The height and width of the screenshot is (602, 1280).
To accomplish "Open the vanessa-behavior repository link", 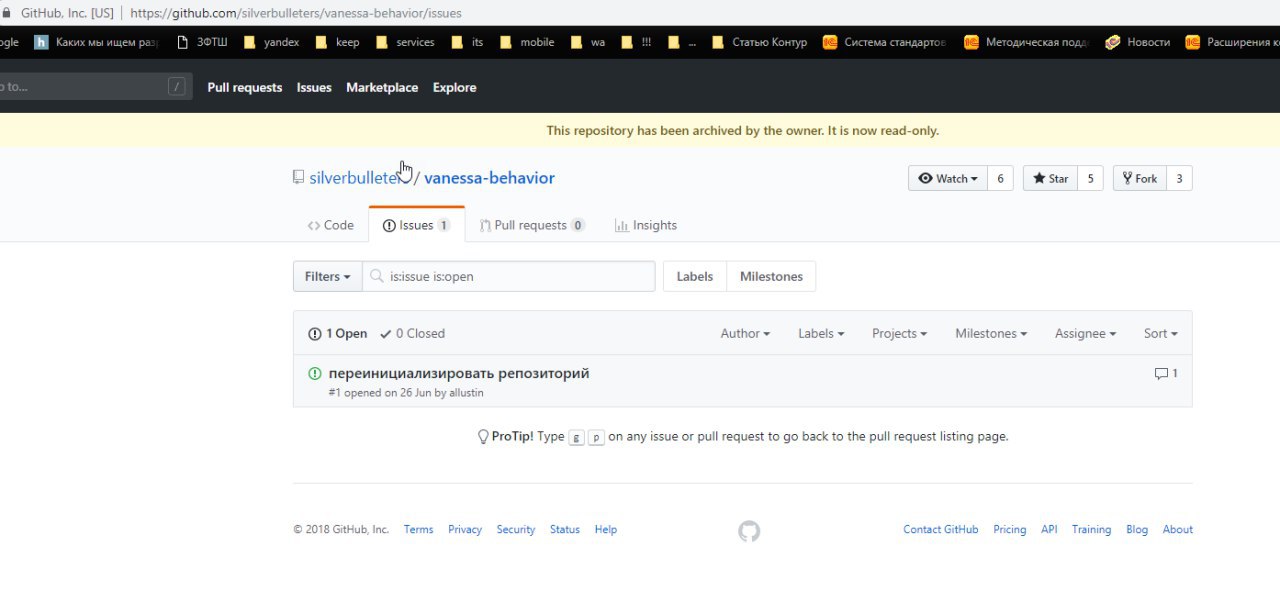I will (x=489, y=178).
